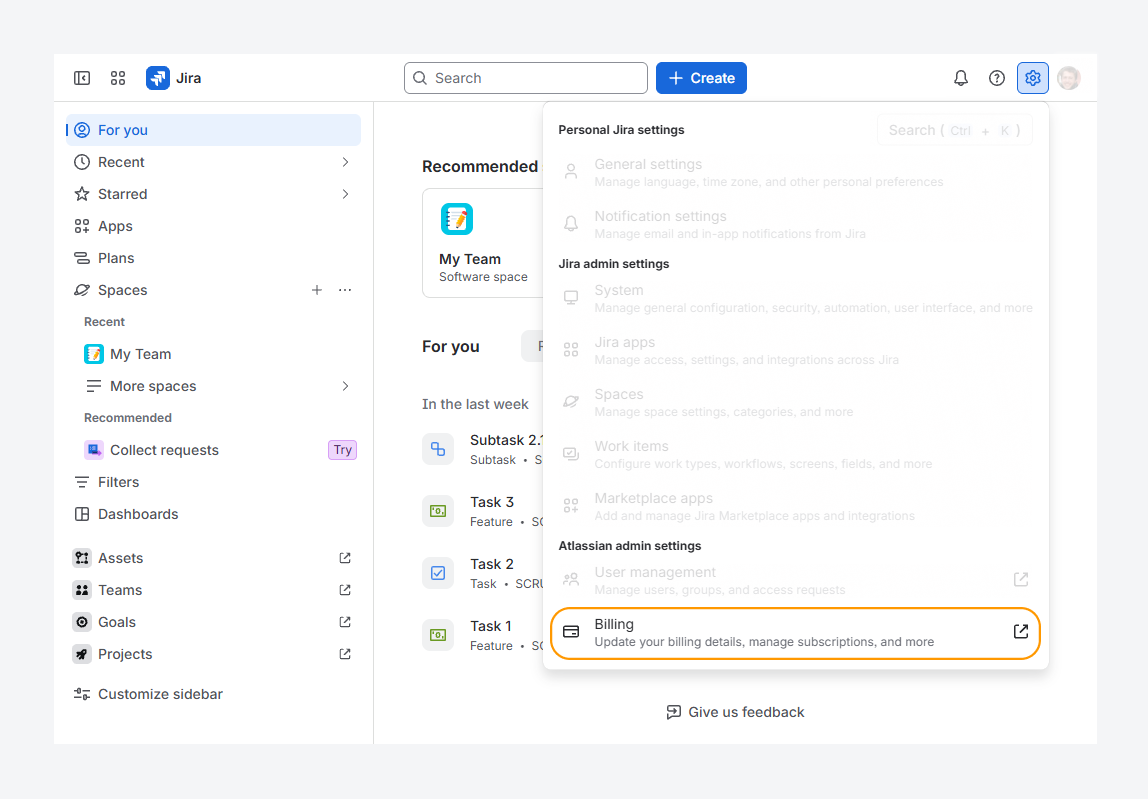Screen dimensions: 1148x799
Task: Add a space with the plus icon
Action: pos(316,290)
